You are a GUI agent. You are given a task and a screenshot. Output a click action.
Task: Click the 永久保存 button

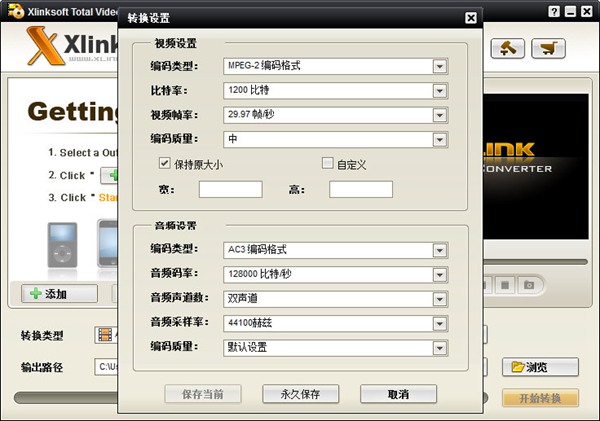pyautogui.click(x=301, y=394)
